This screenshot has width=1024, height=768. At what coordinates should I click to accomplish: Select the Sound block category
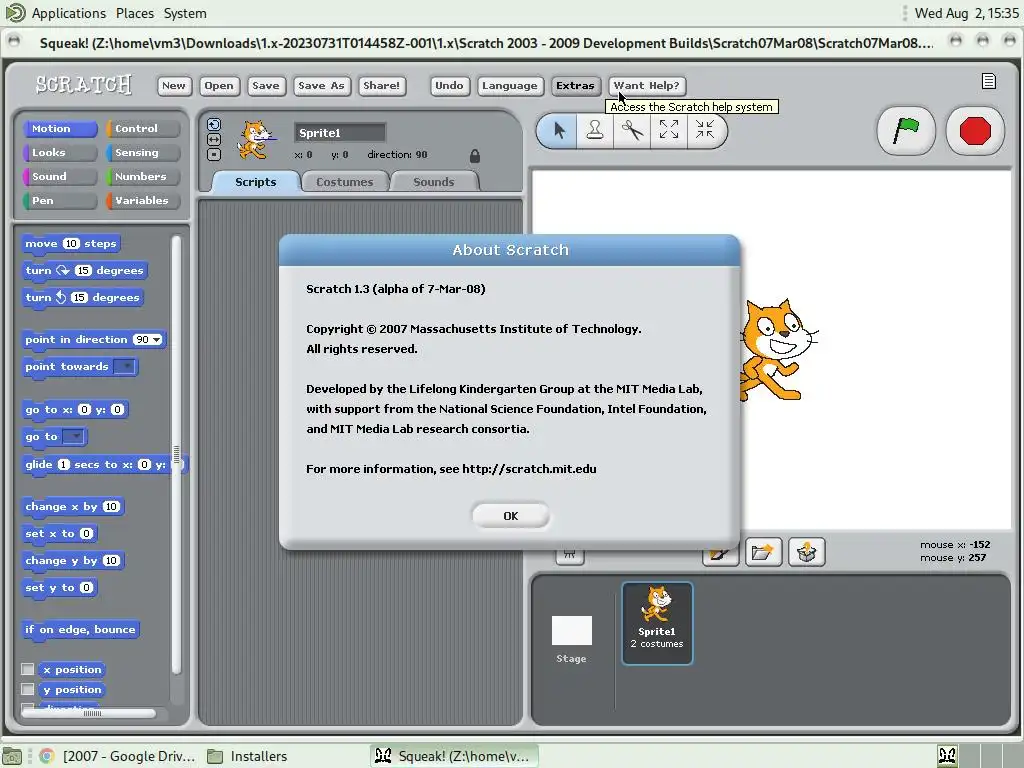click(59, 176)
